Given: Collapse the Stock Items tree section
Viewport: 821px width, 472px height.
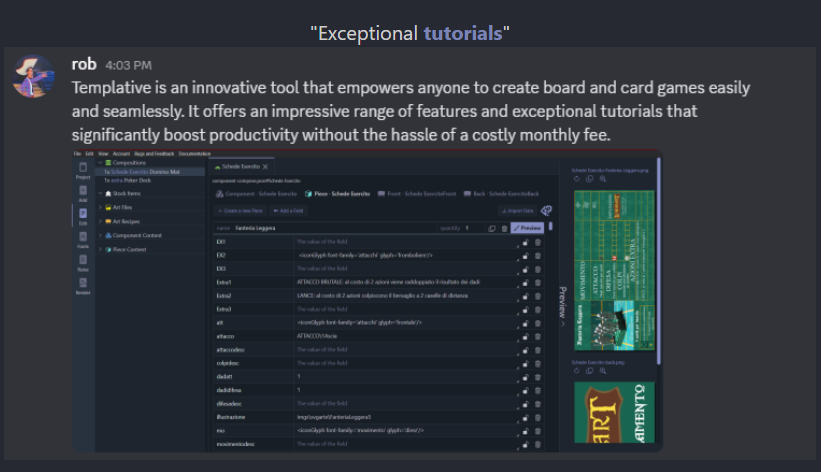Looking at the screenshot, I should click(x=101, y=193).
